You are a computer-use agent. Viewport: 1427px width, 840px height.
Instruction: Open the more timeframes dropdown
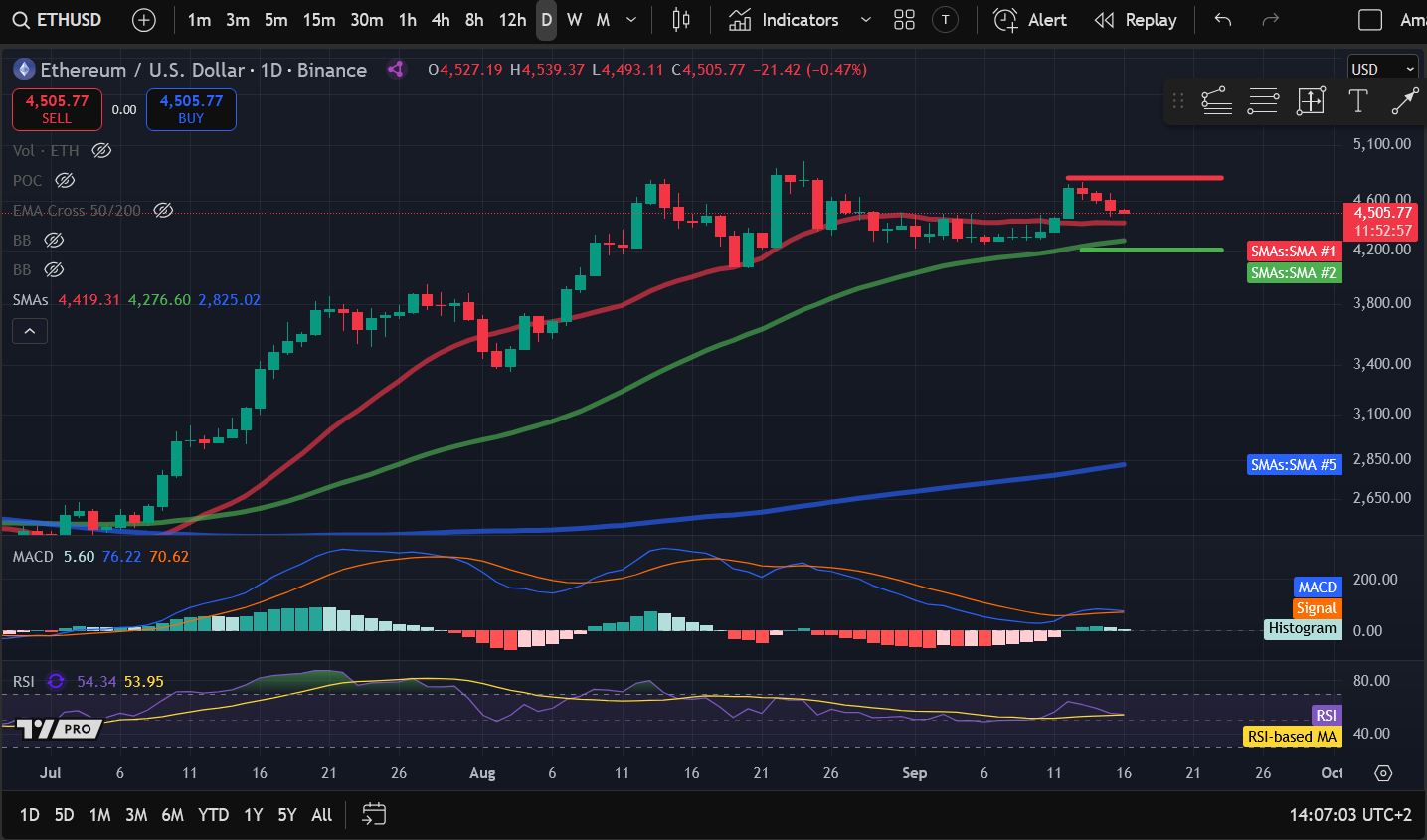pos(631,20)
